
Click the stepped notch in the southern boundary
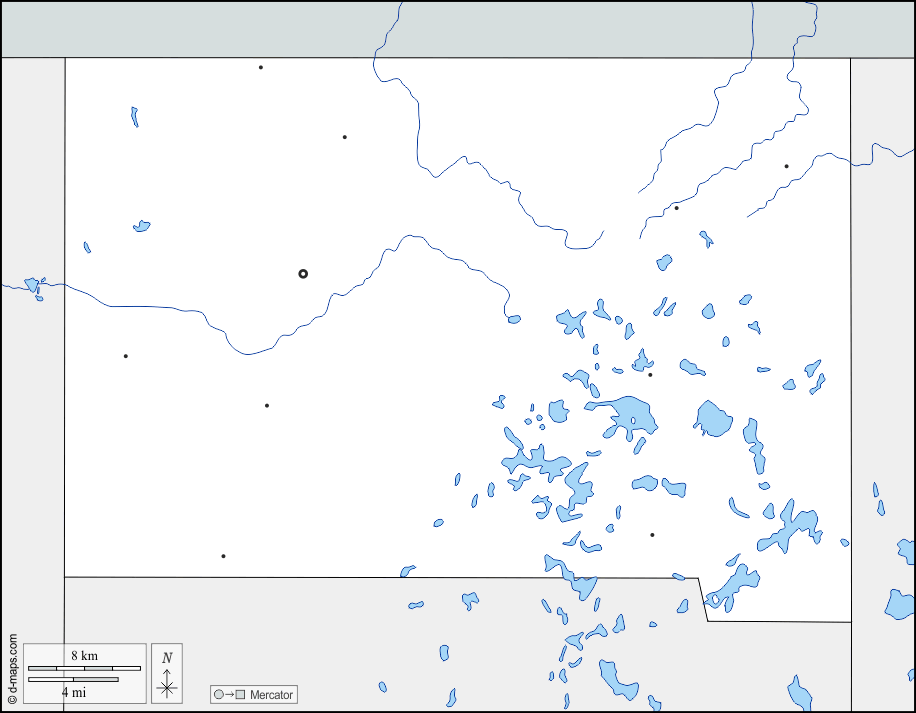702,598
